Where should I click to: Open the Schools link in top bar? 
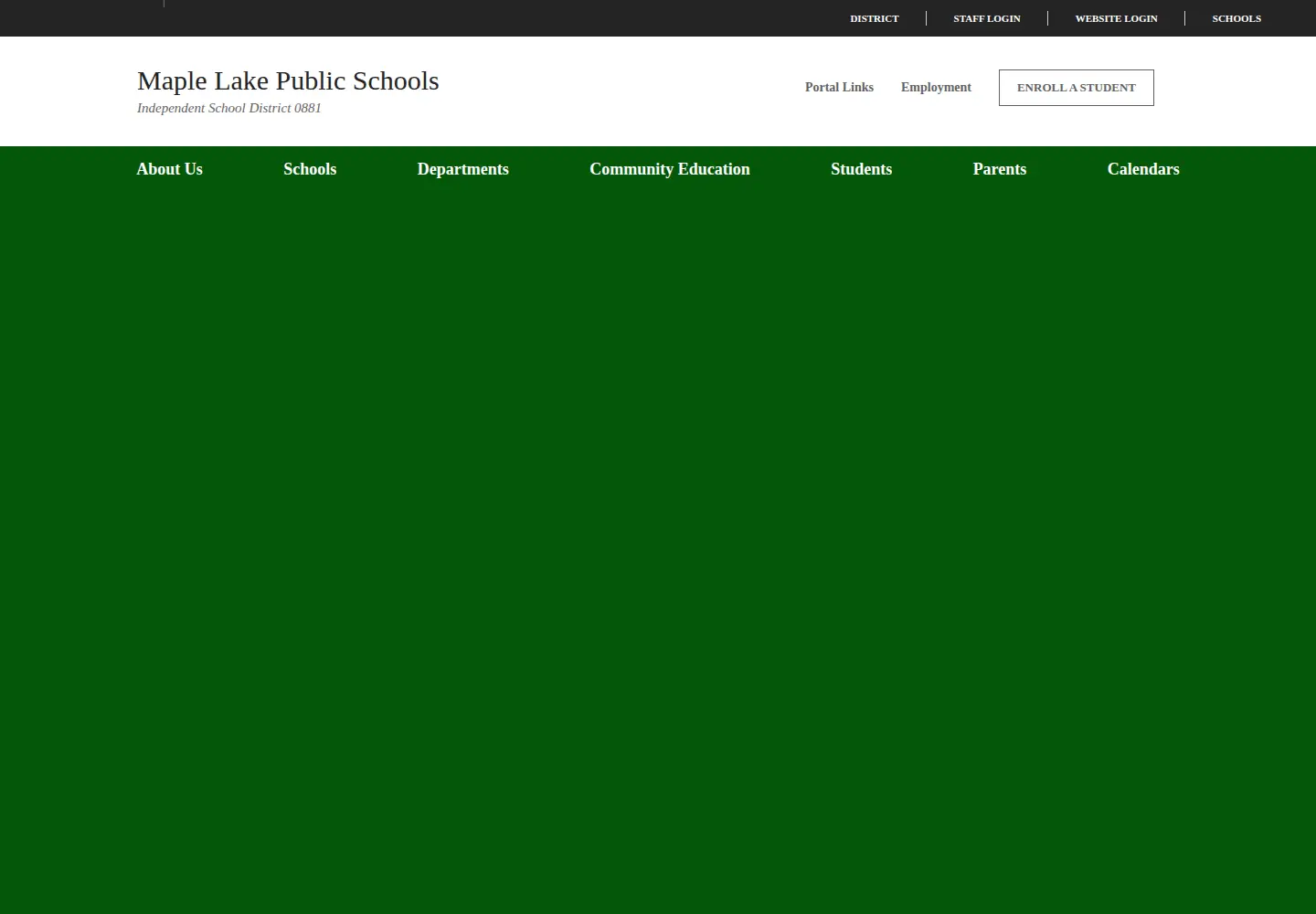(x=1236, y=18)
